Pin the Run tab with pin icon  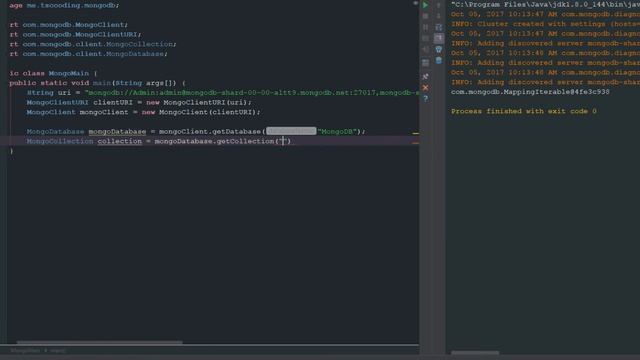click(x=425, y=76)
